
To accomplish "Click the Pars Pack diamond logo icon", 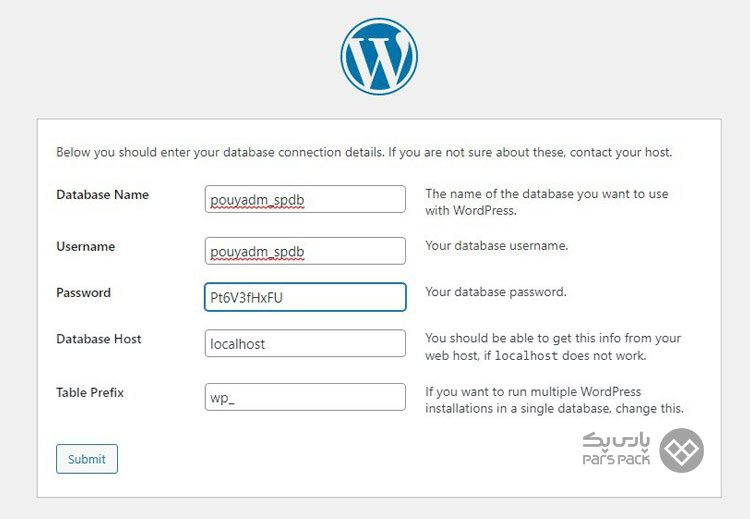I will point(681,450).
